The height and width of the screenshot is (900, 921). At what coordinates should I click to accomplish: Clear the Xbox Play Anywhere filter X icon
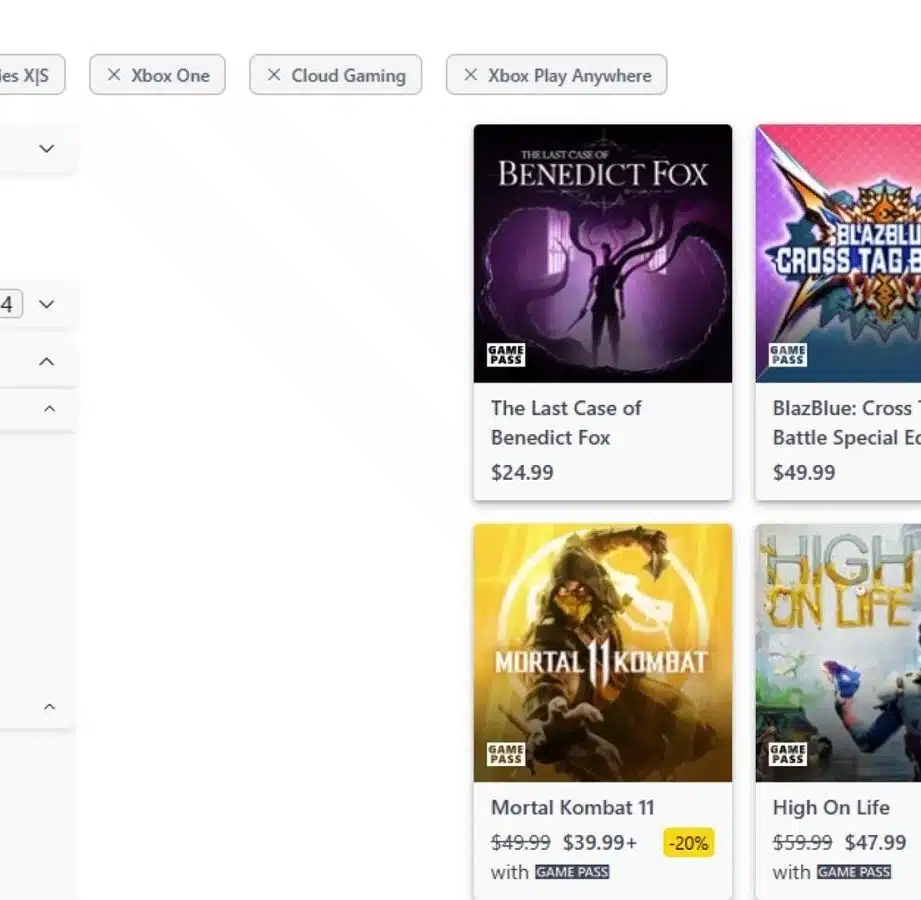coord(470,75)
